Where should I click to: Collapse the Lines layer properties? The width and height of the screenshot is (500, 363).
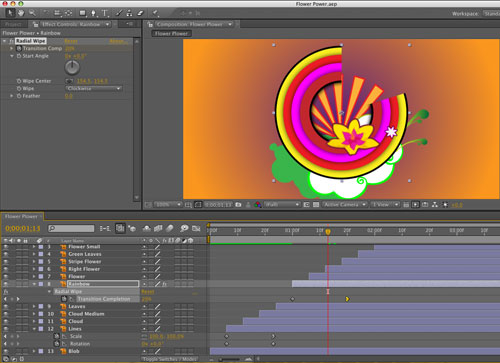click(x=34, y=329)
